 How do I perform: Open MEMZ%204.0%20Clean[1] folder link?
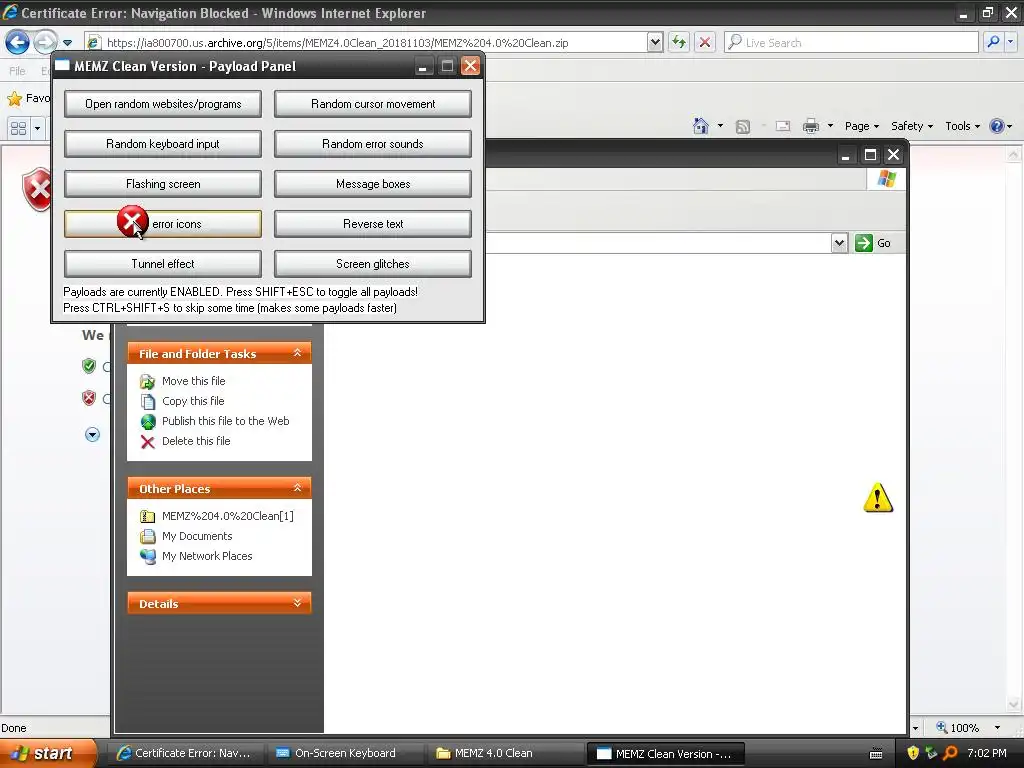pyautogui.click(x=227, y=516)
